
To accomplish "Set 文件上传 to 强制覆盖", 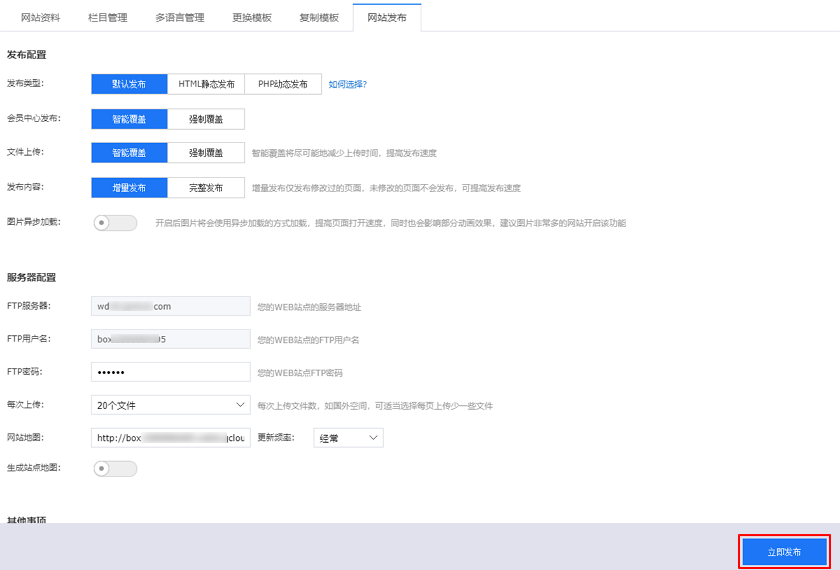I will point(206,153).
